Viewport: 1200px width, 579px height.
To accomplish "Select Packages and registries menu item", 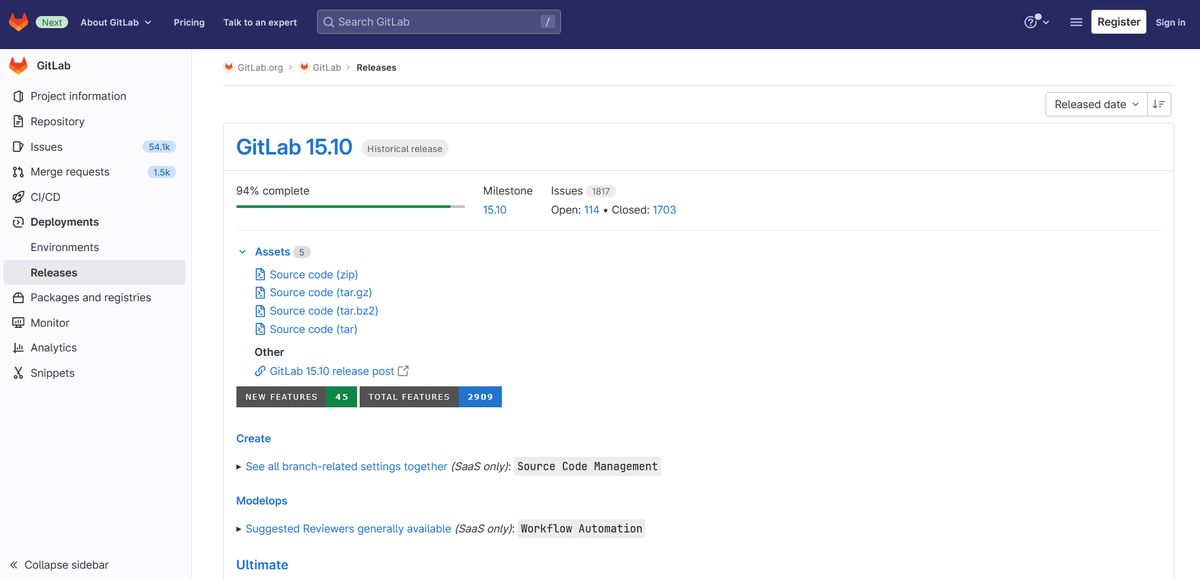I will pos(91,298).
